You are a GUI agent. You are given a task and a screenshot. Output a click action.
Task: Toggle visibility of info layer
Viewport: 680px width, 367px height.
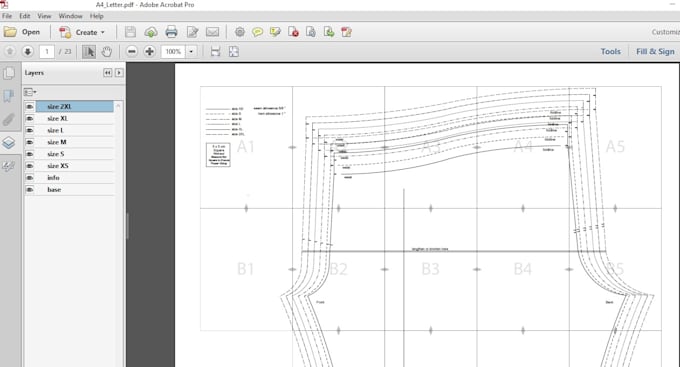(x=29, y=177)
